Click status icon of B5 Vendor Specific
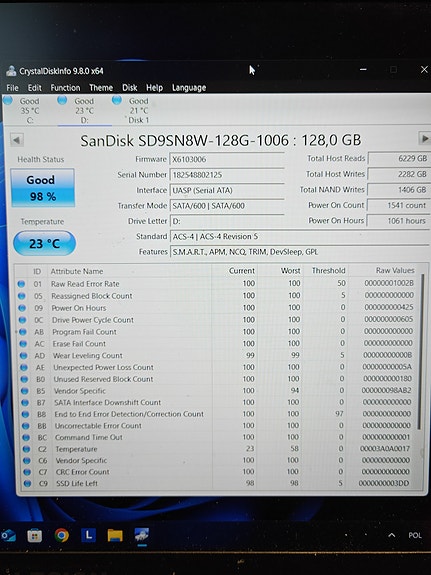This screenshot has height=575, width=431. point(25,391)
